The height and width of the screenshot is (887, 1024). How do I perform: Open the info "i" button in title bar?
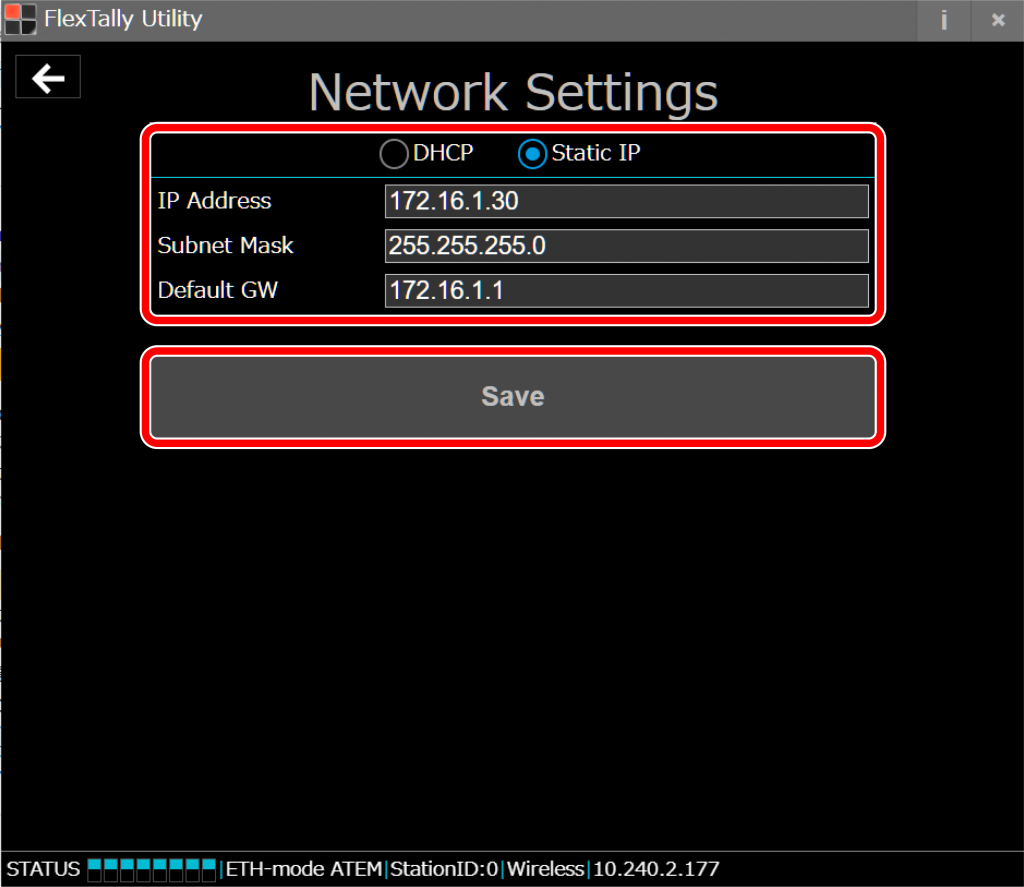coord(943,20)
